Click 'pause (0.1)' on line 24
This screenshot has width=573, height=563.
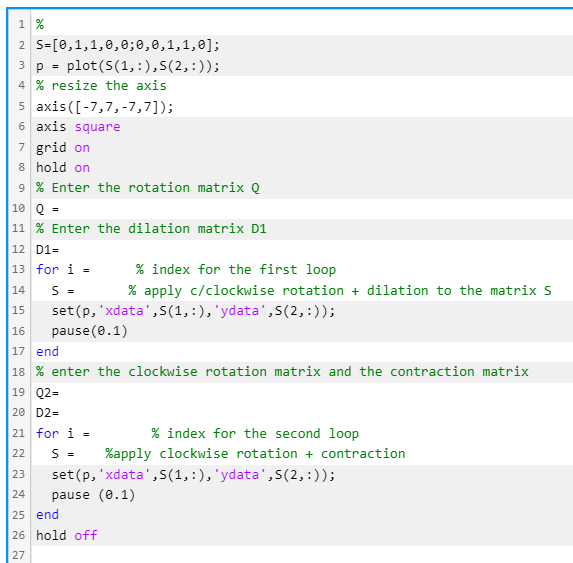tap(93, 495)
